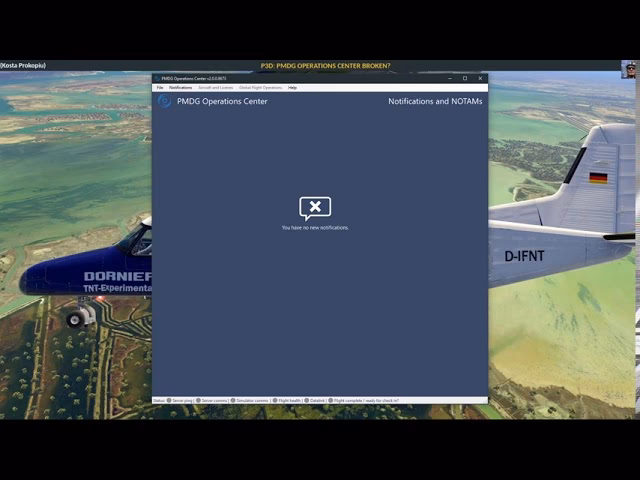Click the no-notifications speech bubble icon

(x=315, y=208)
